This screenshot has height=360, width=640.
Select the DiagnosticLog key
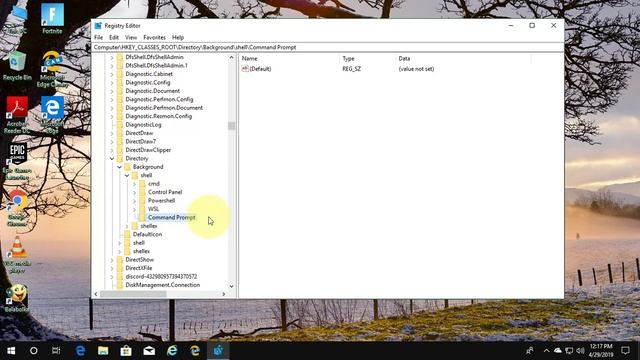[143, 125]
